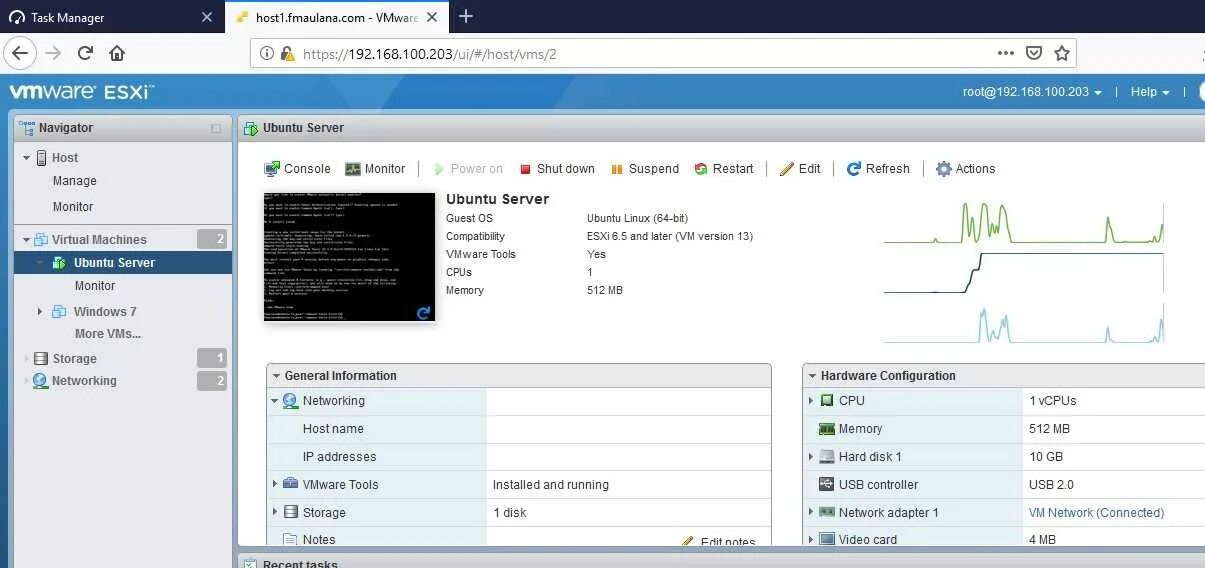
Task: Reload the browser page
Action: pos(85,54)
